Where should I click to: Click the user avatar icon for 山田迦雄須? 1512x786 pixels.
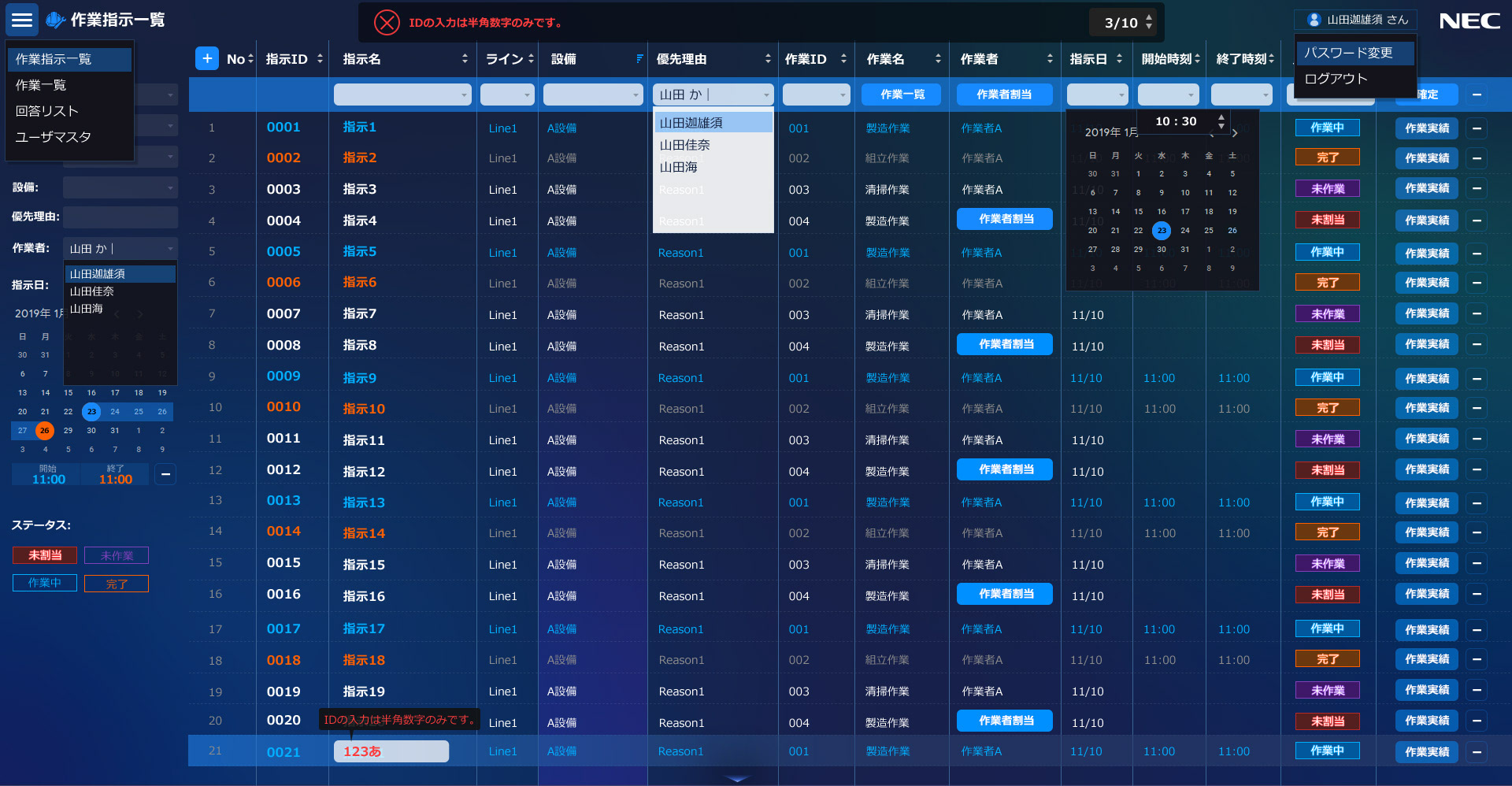pos(1314,20)
